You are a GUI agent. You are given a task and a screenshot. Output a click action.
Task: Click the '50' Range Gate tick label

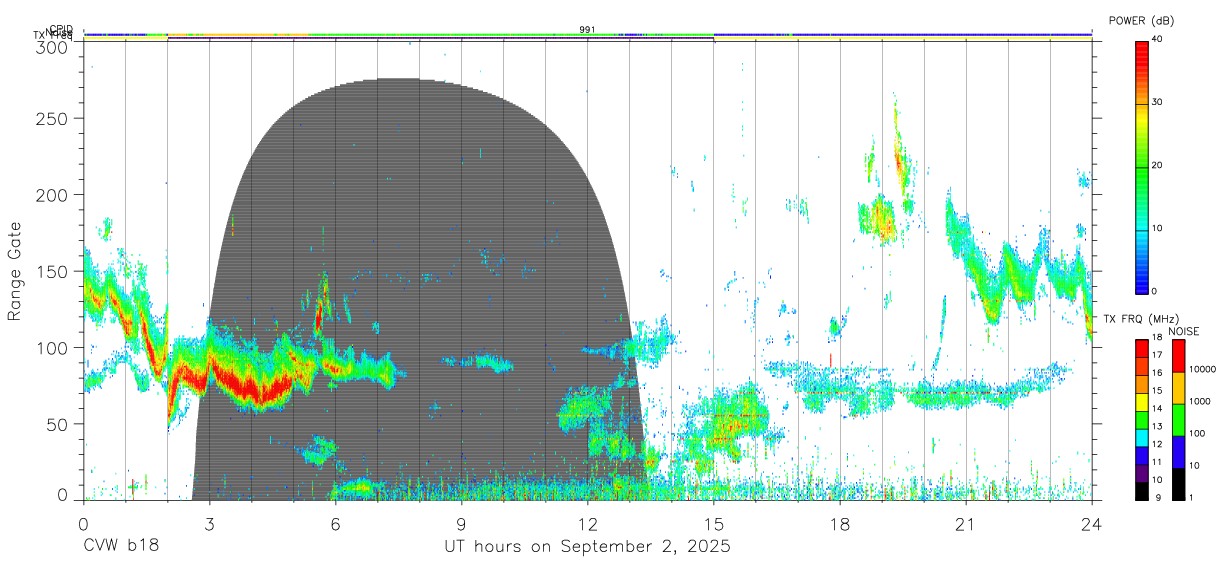57,424
